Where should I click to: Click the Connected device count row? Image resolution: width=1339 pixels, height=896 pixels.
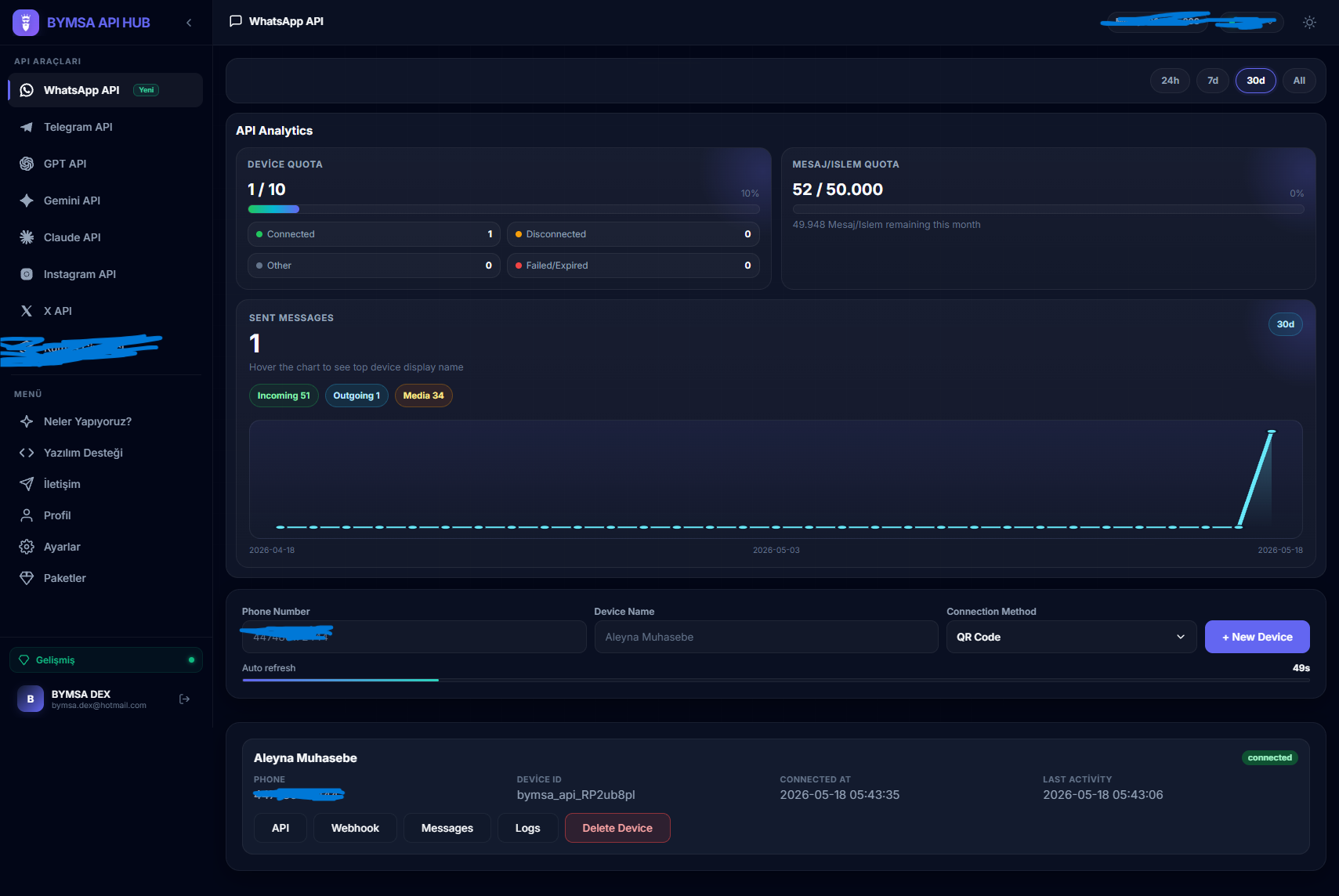(x=374, y=234)
